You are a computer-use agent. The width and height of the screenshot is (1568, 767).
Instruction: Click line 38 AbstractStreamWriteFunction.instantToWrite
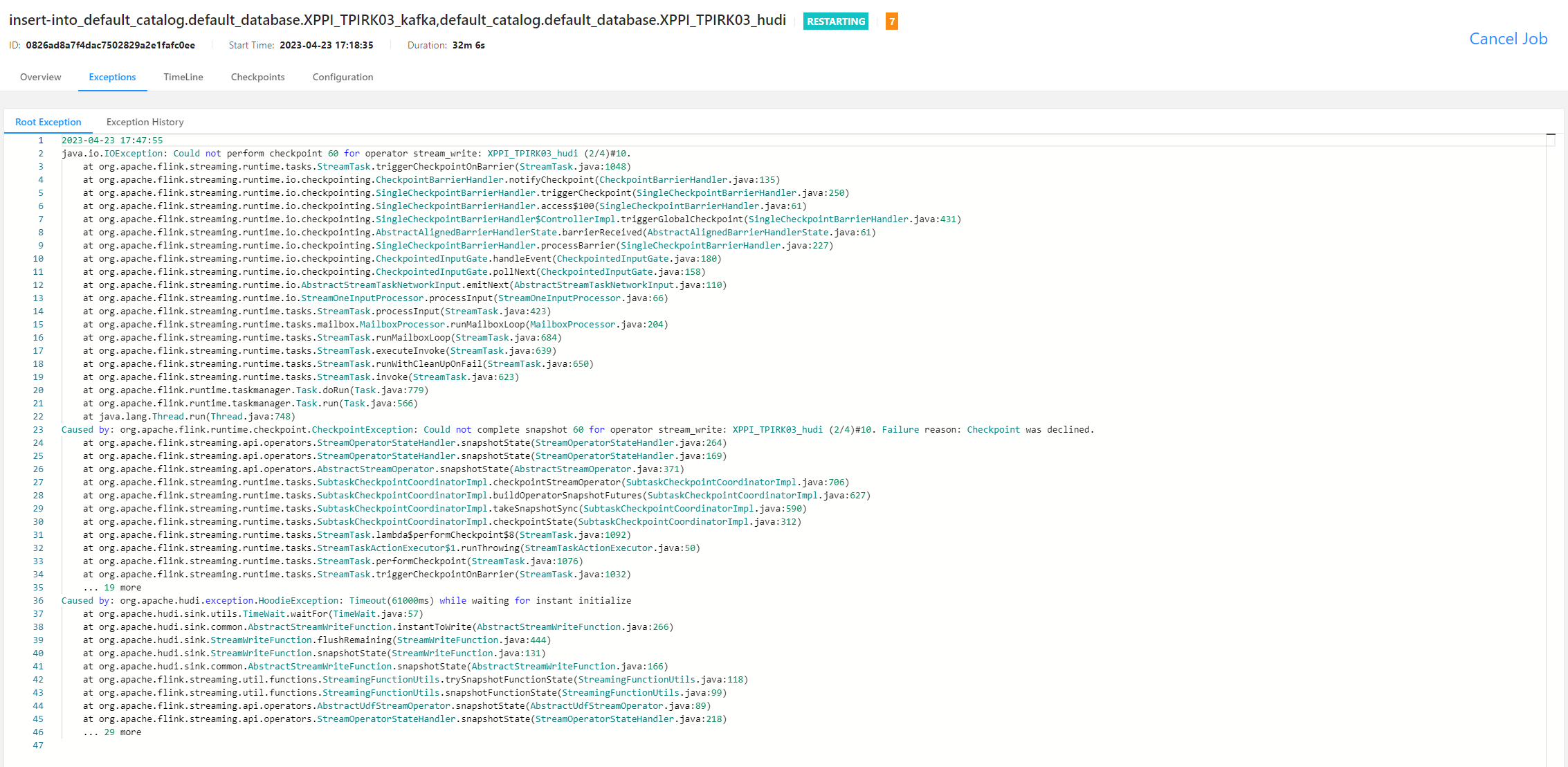click(x=379, y=626)
